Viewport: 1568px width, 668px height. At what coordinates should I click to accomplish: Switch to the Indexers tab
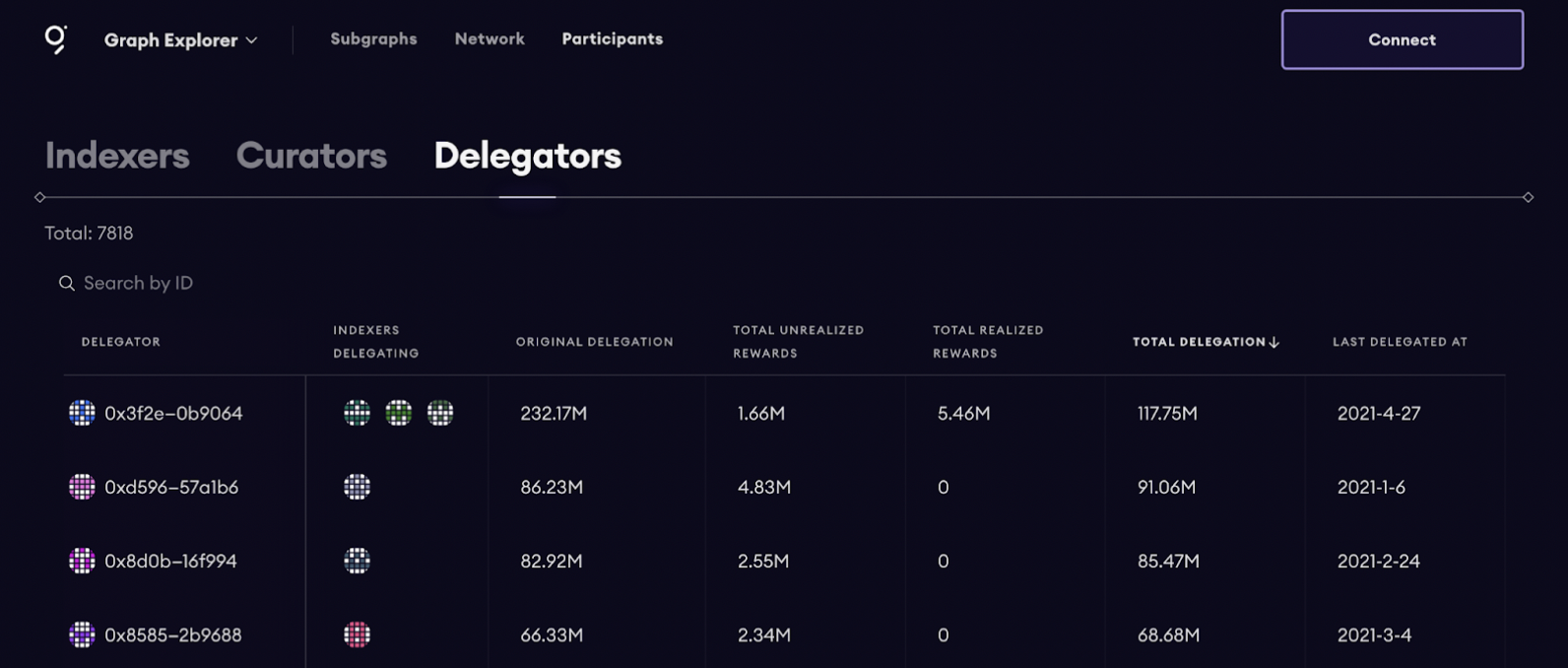(x=117, y=156)
